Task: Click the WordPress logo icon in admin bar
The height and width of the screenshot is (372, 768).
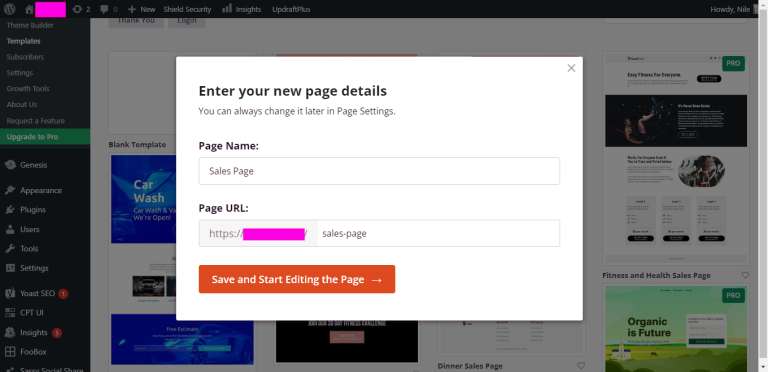Action: point(9,9)
